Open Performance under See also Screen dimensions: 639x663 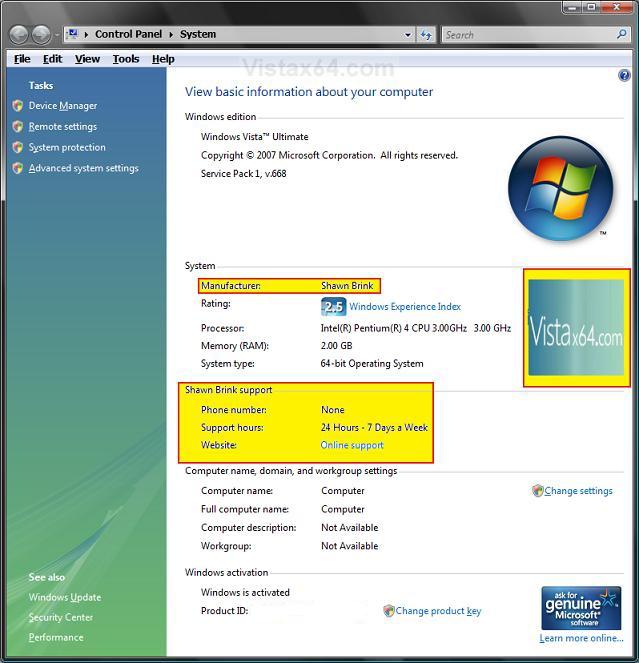coord(56,637)
